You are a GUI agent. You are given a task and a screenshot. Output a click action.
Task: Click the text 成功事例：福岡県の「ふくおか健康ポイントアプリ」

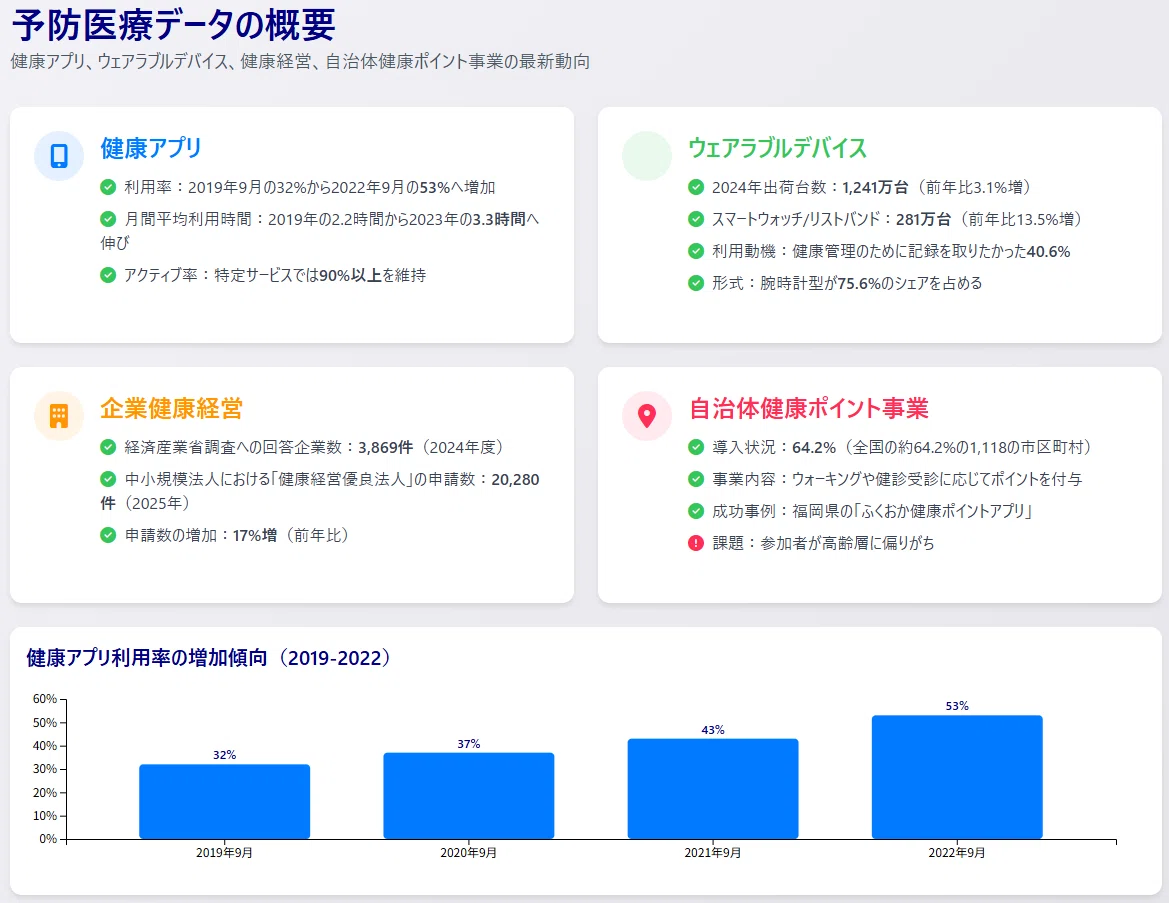tap(872, 512)
